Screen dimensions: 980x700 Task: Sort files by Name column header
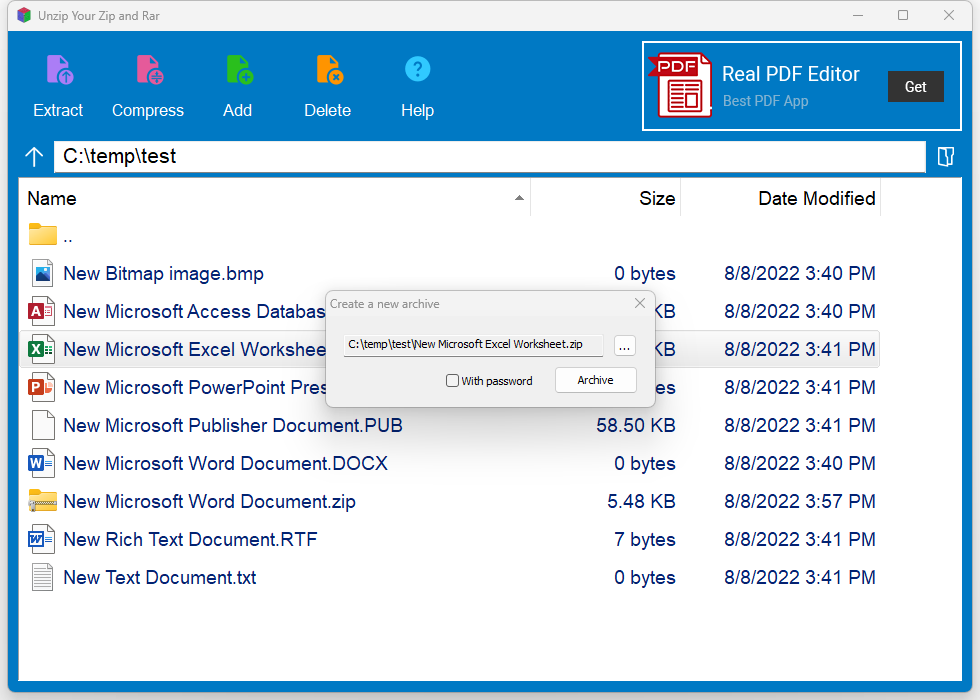coord(52,198)
